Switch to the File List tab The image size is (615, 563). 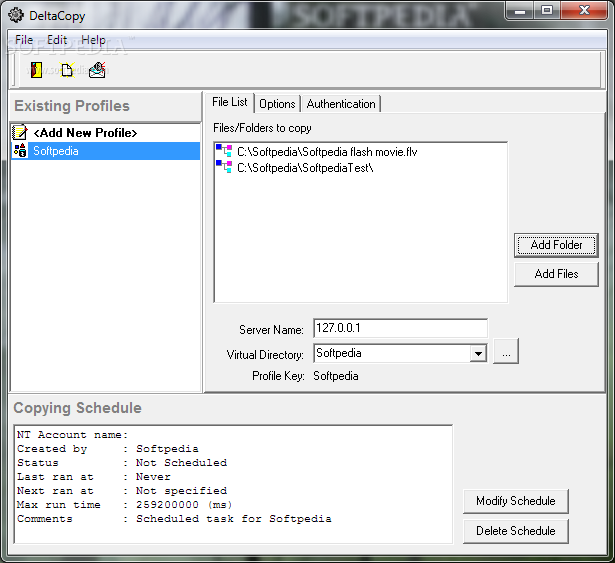230,102
